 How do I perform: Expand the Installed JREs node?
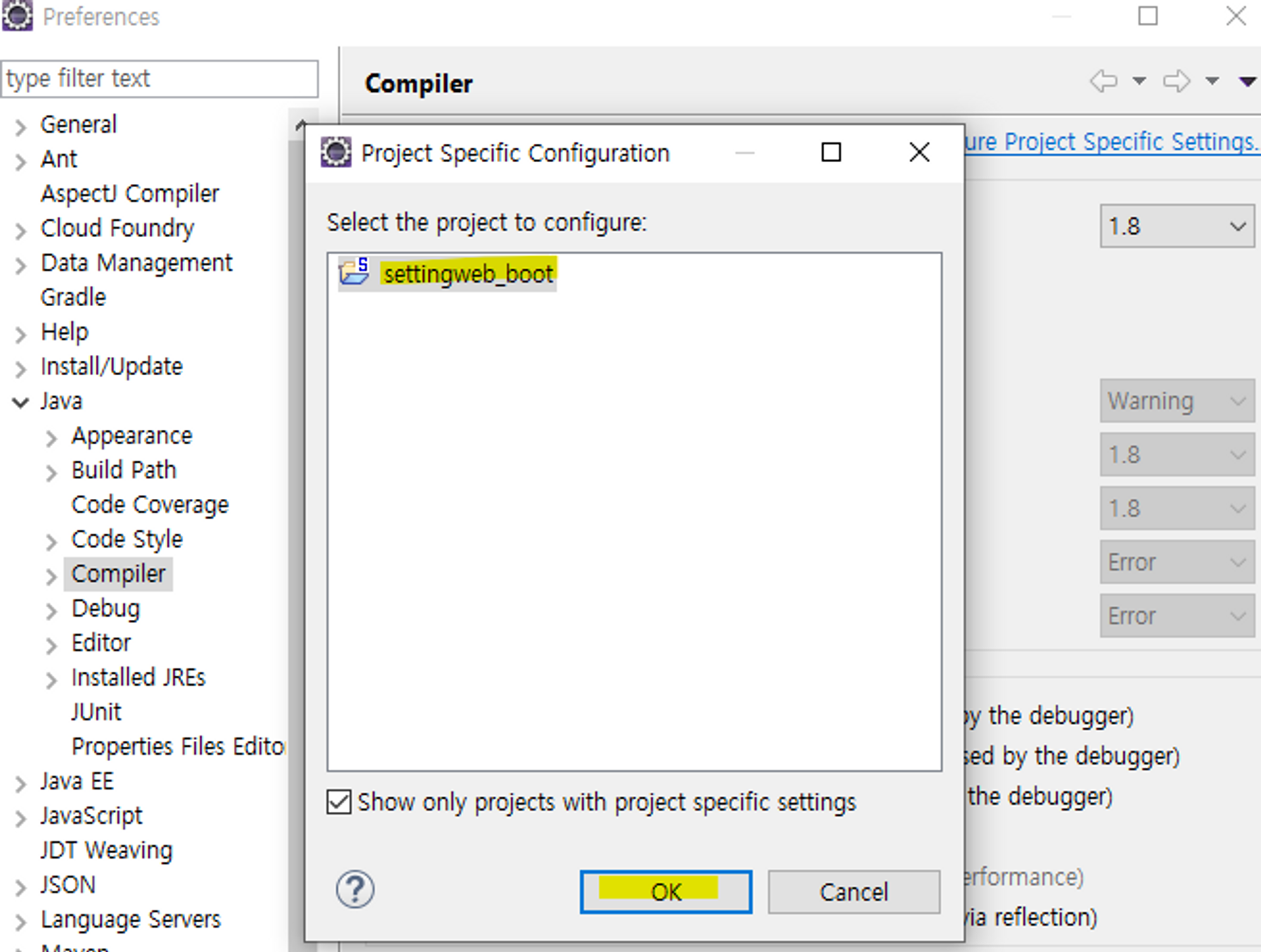pos(51,679)
